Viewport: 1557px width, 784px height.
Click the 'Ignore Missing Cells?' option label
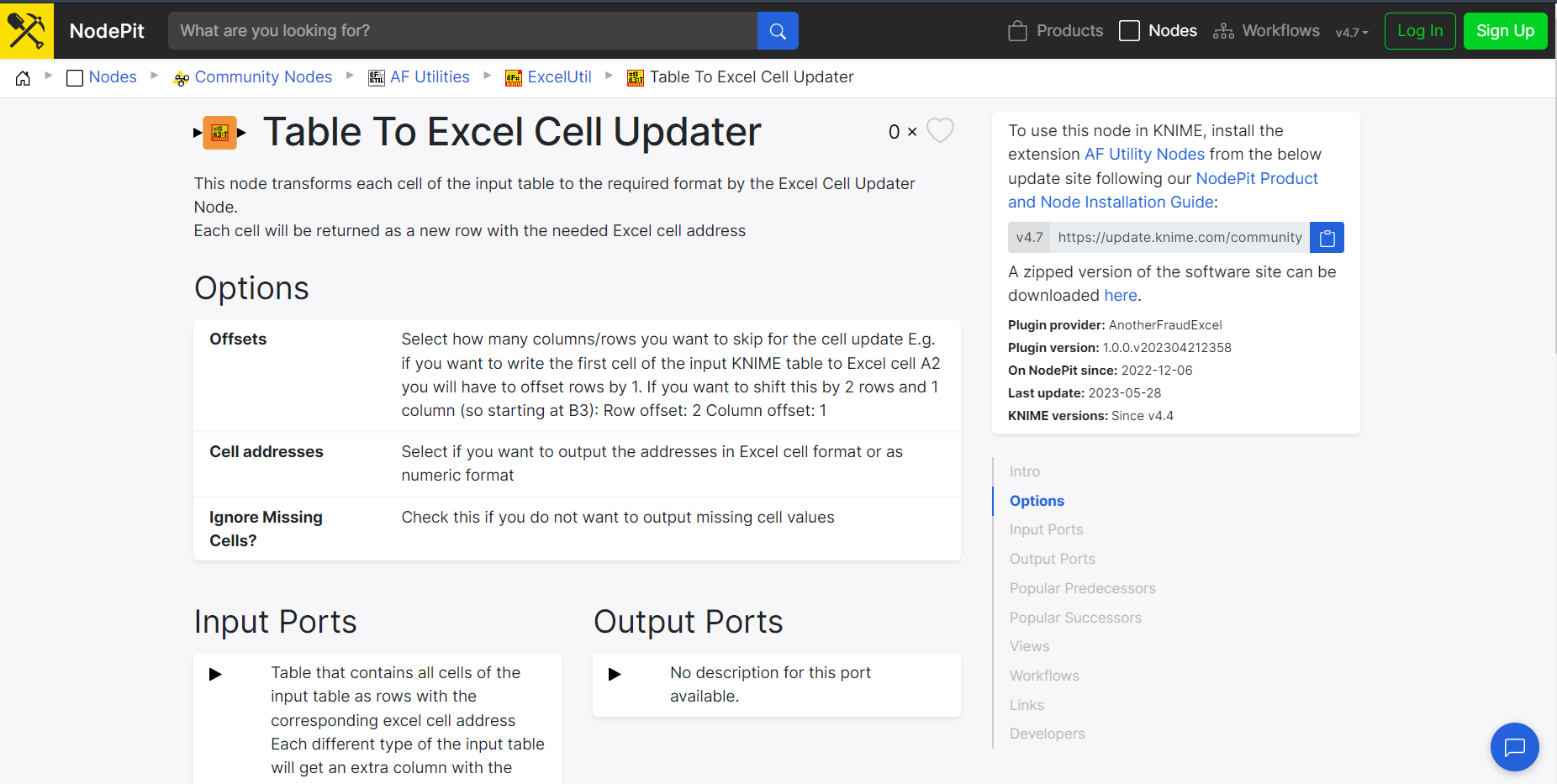[x=266, y=529]
